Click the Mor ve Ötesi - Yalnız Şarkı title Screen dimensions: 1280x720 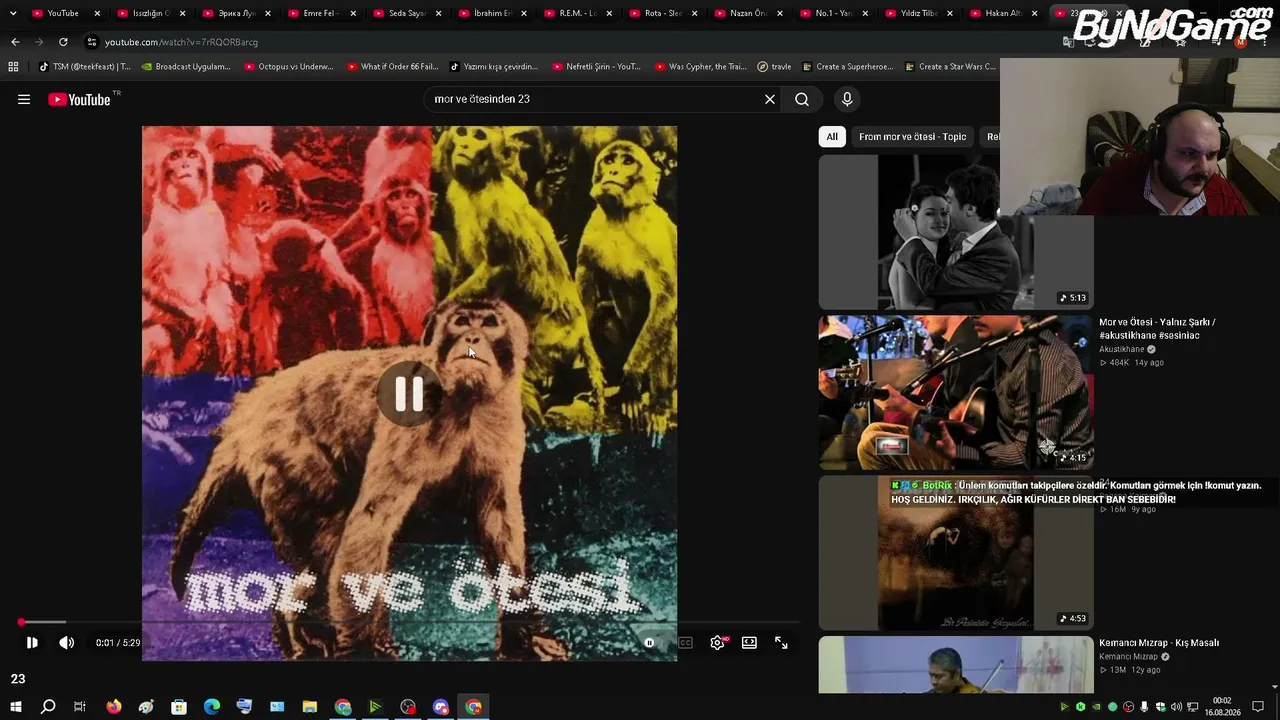(x=1157, y=329)
